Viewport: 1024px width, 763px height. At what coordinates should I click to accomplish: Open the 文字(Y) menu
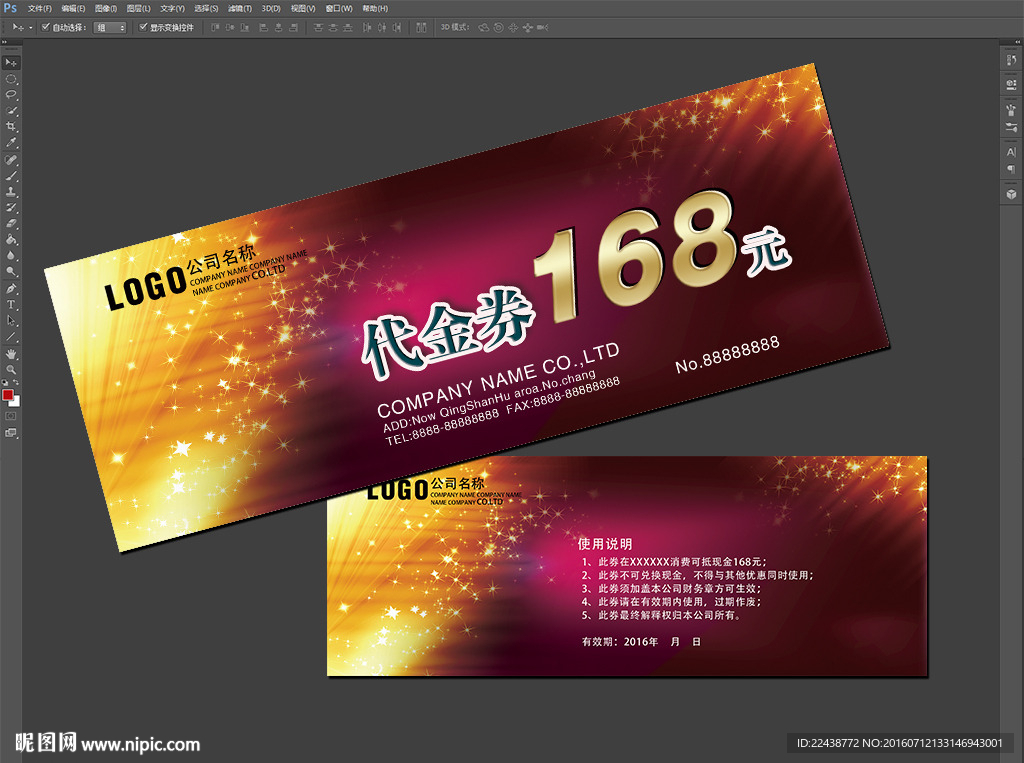[x=172, y=8]
